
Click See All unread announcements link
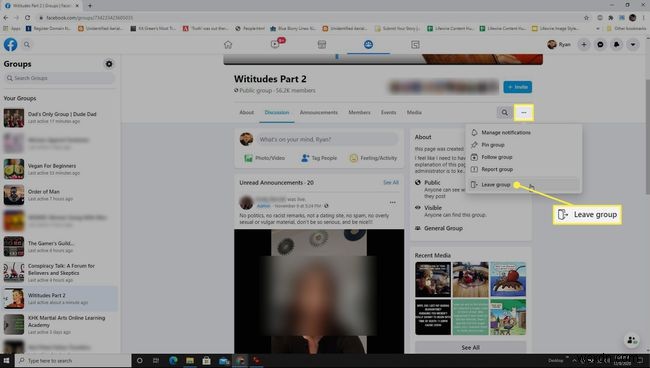(x=390, y=182)
